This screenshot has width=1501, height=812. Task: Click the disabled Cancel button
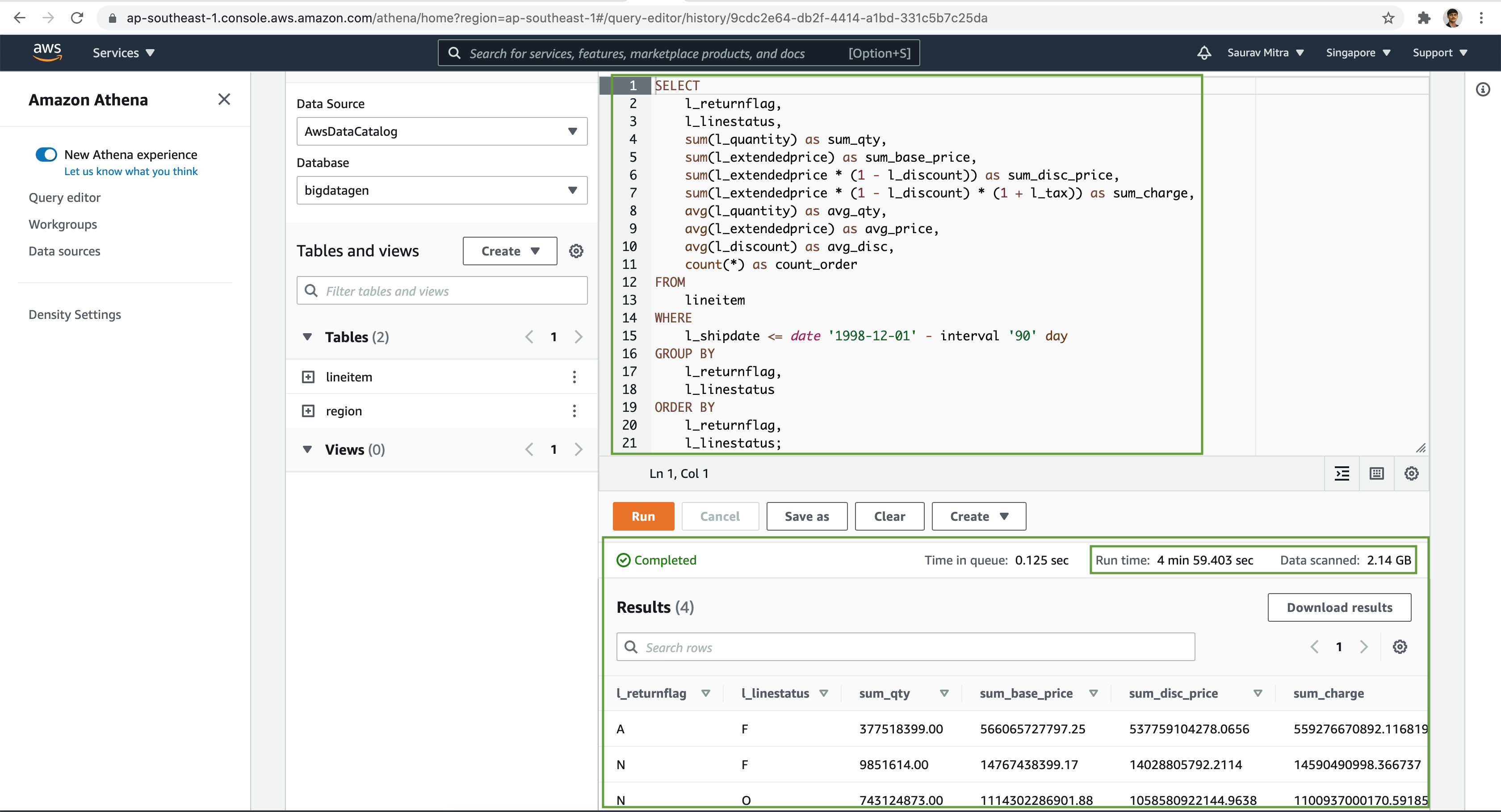point(720,516)
